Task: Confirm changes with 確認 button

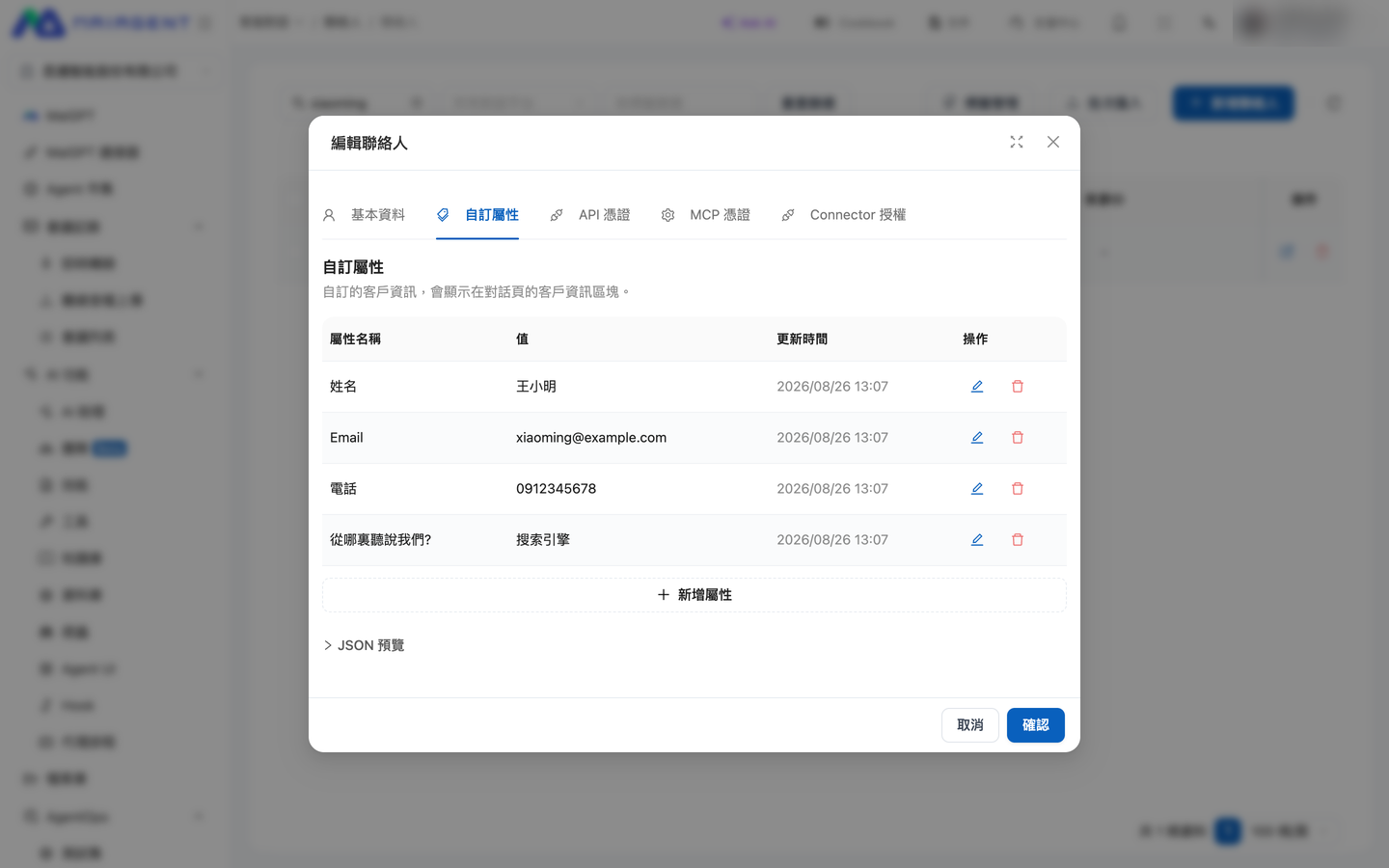Action: [x=1036, y=725]
